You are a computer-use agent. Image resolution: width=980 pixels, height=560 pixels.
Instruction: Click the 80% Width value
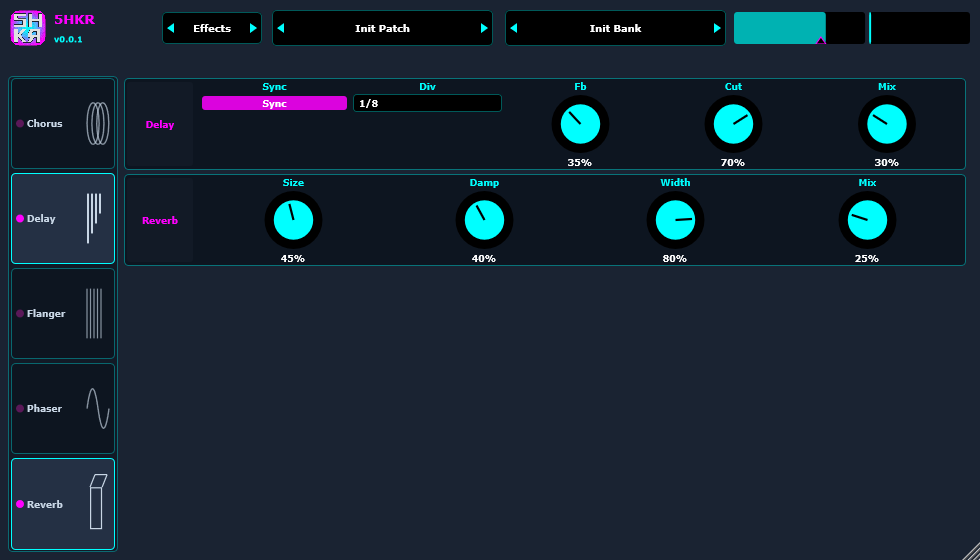click(675, 259)
